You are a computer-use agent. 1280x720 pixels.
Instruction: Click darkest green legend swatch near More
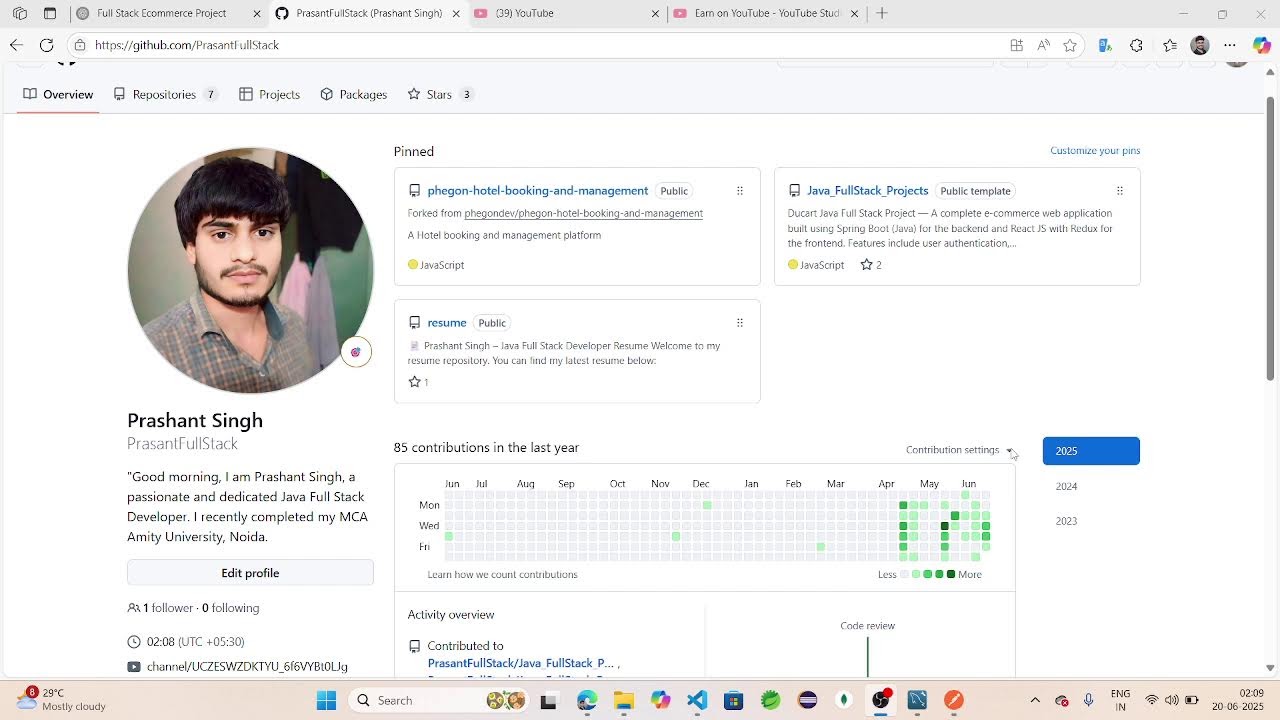(x=950, y=575)
